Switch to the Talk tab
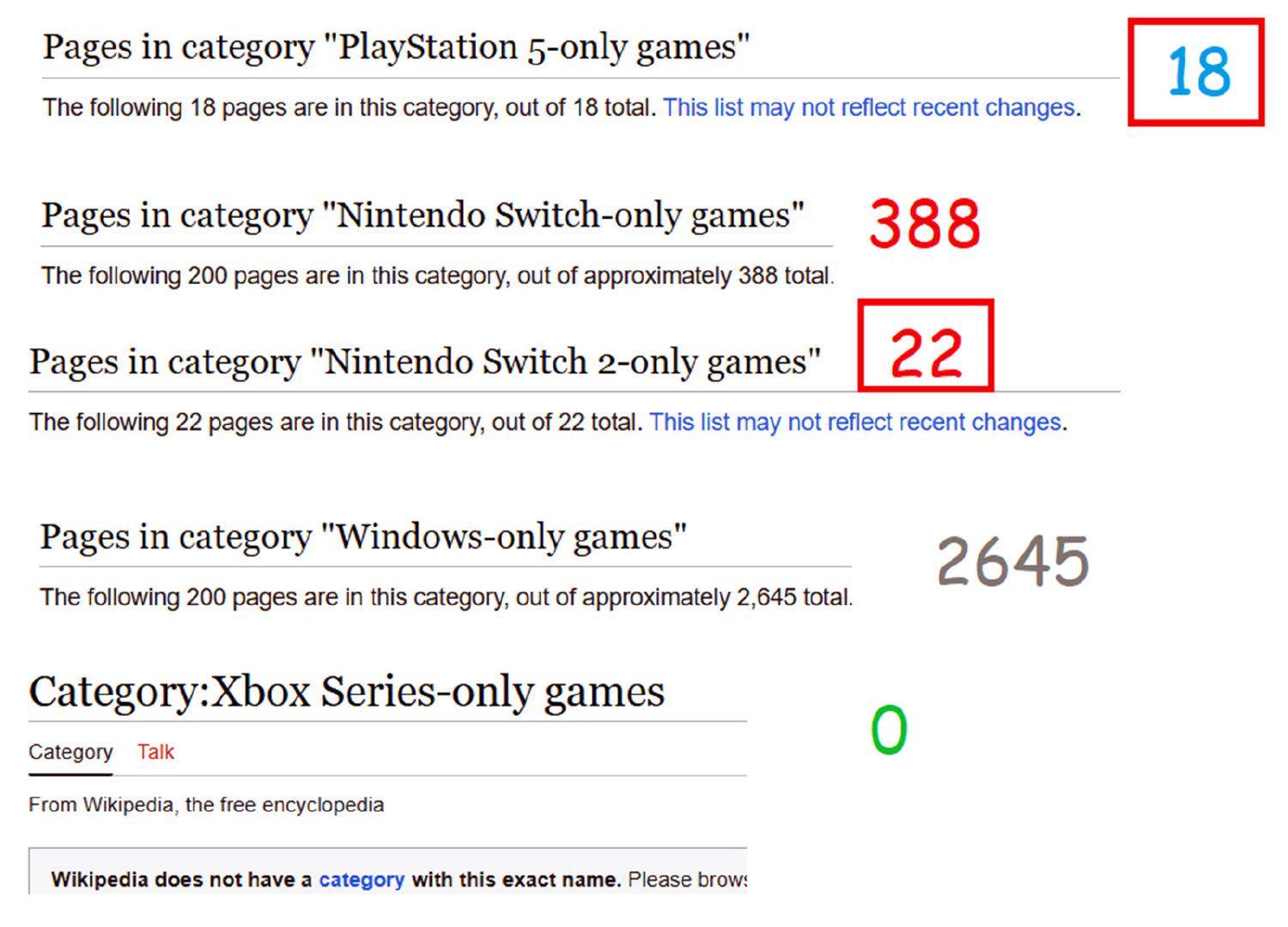The image size is (1288, 927). tap(155, 752)
